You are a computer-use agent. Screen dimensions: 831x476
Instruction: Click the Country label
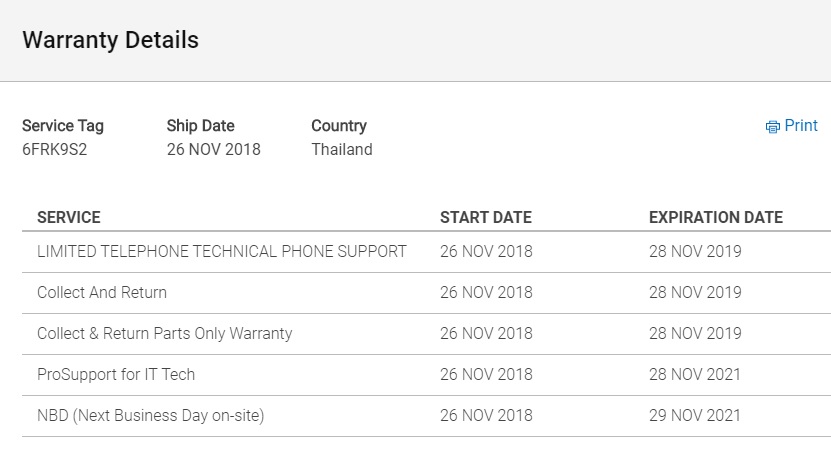click(x=339, y=126)
